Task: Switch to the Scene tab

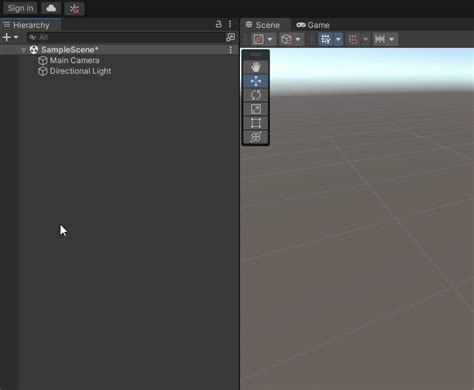Action: coord(263,25)
